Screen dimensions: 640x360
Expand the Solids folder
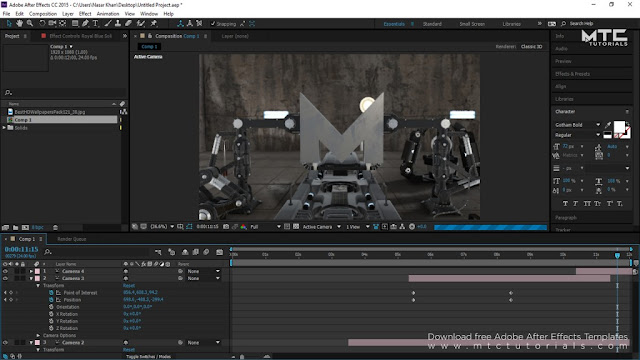click(x=4, y=128)
